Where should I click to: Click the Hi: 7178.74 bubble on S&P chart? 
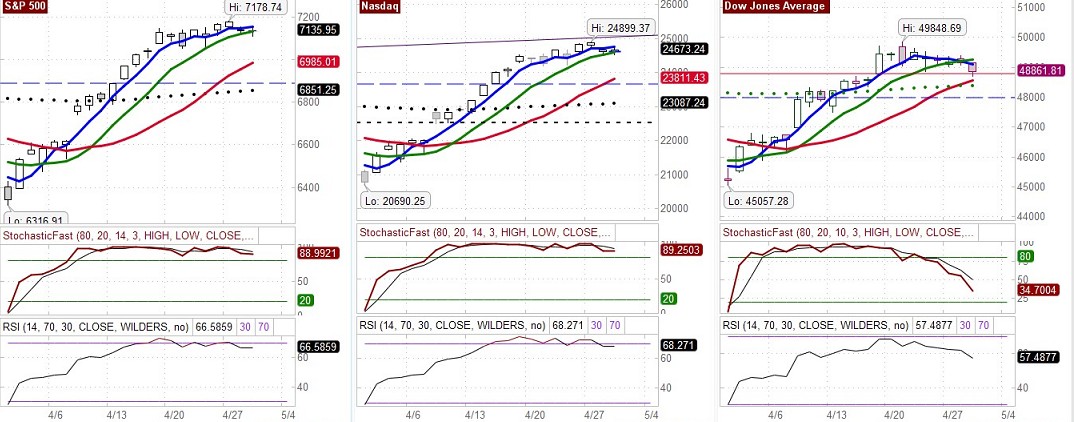pyautogui.click(x=254, y=6)
